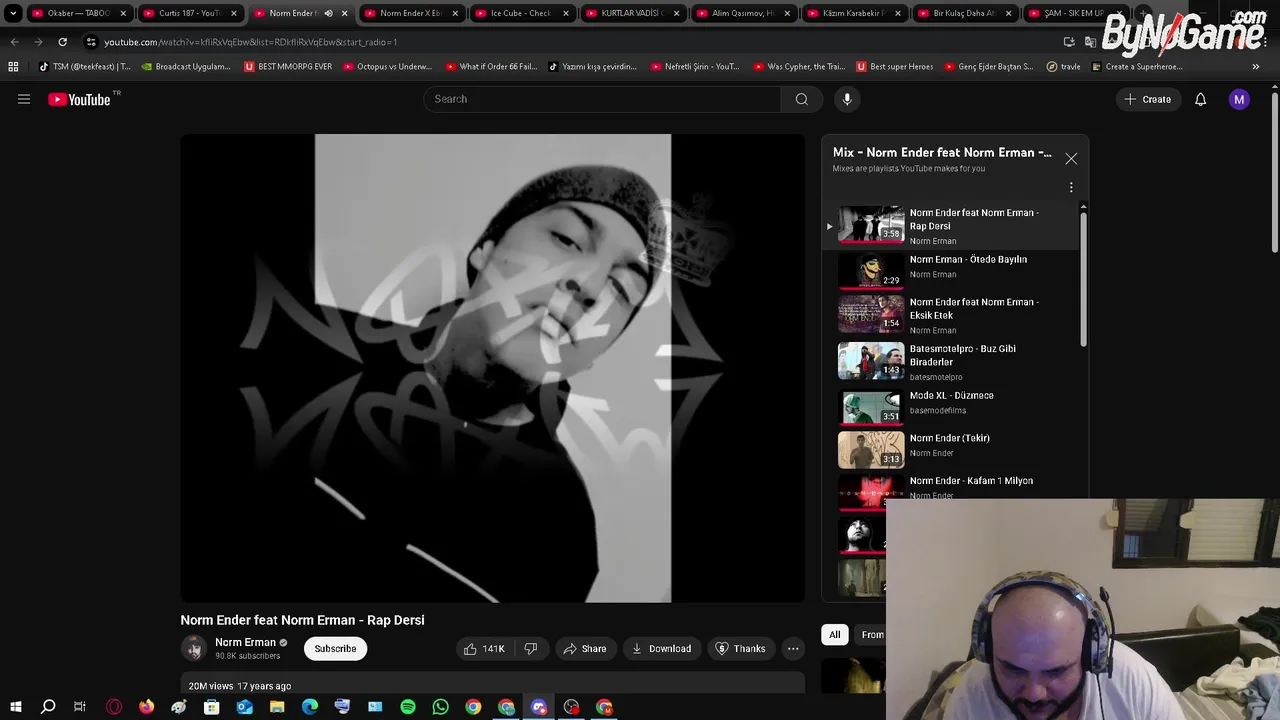
Task: Dislike the Rap Dersi video
Action: tap(531, 649)
